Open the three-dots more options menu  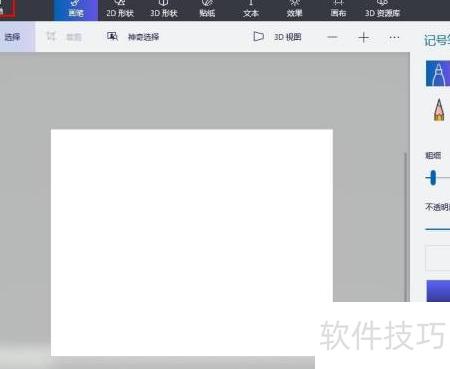394,37
